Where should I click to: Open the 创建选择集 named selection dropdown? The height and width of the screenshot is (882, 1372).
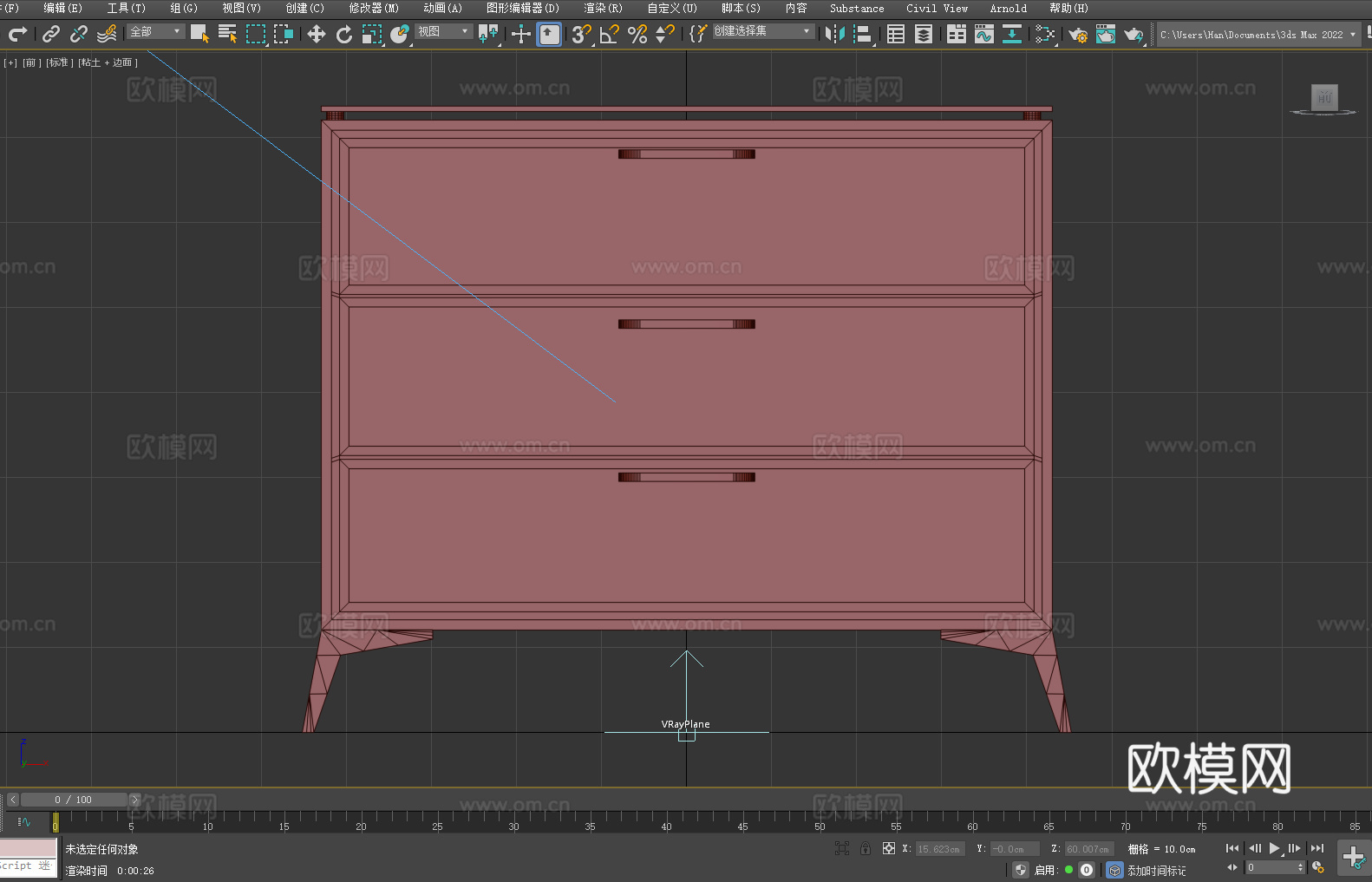pos(763,31)
